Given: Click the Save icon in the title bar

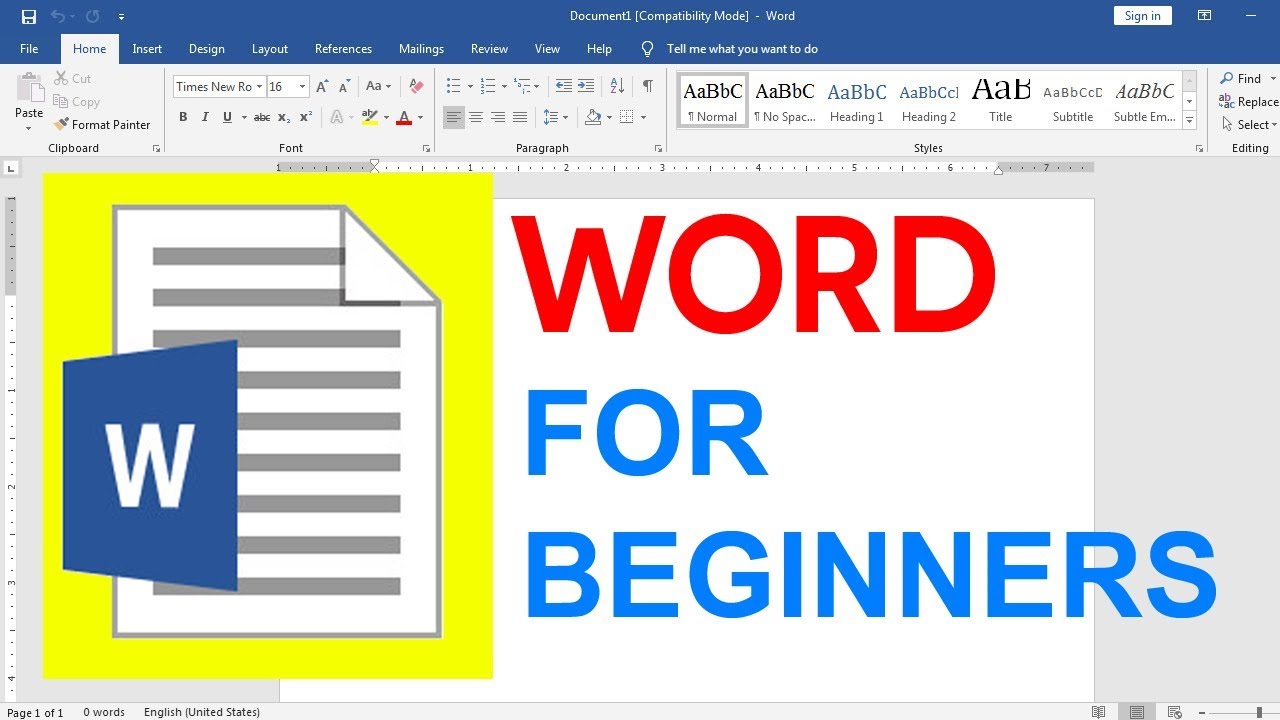Looking at the screenshot, I should pyautogui.click(x=28, y=16).
